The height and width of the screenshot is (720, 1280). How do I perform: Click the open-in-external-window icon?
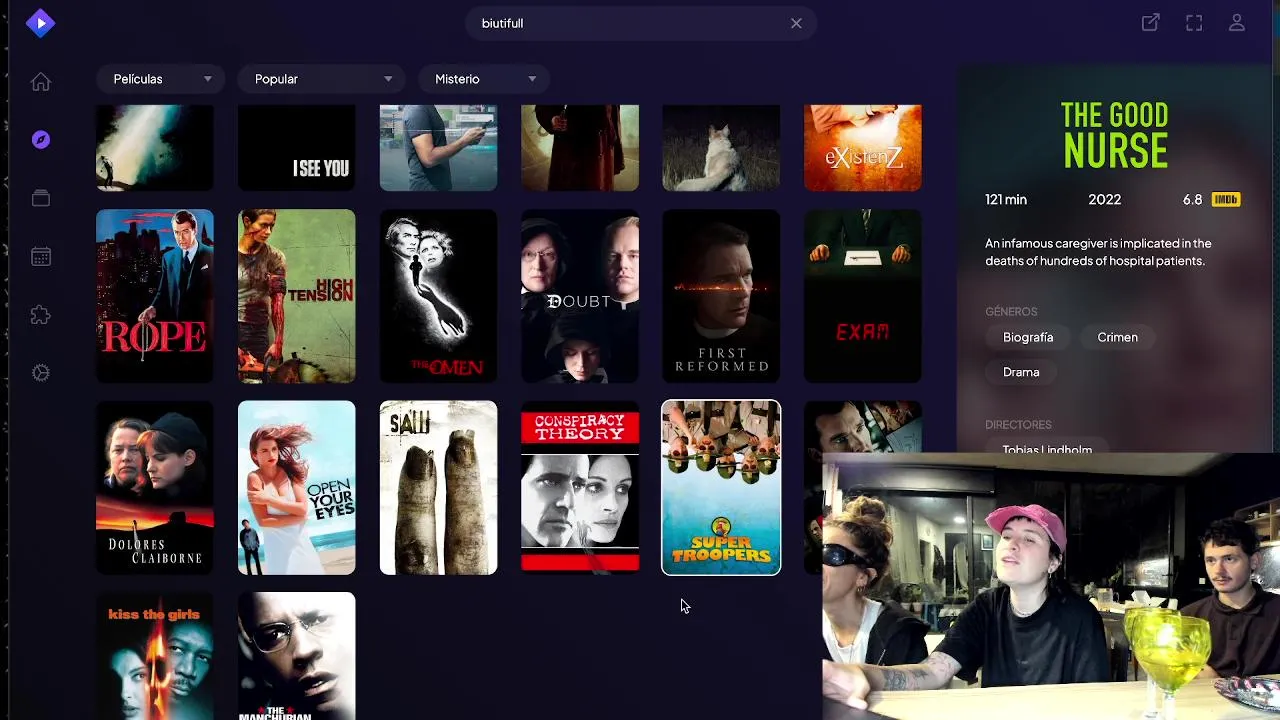point(1151,22)
